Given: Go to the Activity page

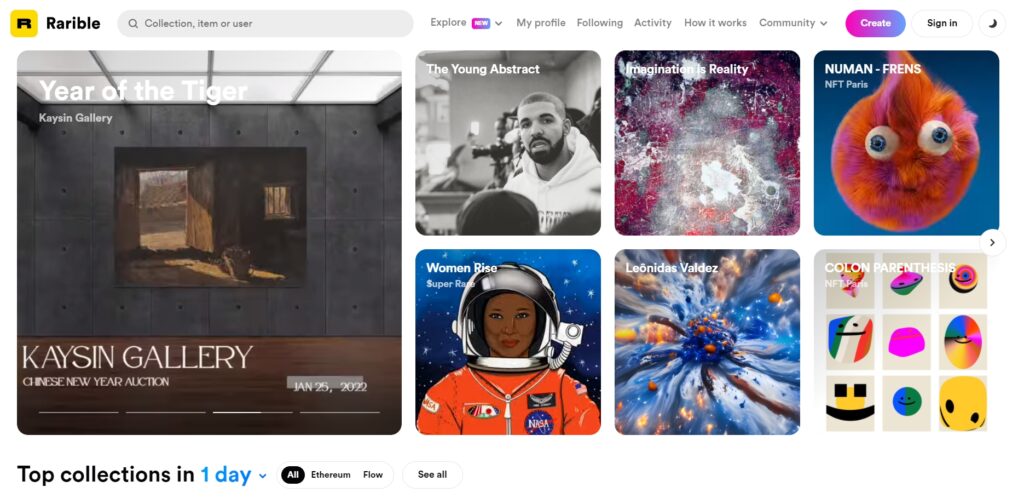Looking at the screenshot, I should [652, 23].
